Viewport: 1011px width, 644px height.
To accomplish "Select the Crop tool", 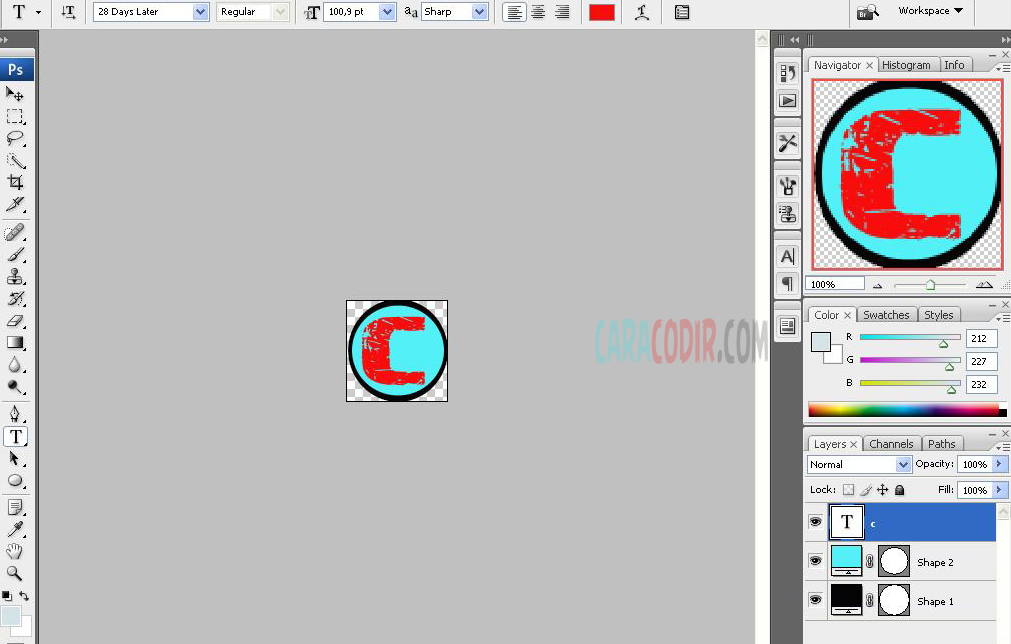I will (x=14, y=182).
